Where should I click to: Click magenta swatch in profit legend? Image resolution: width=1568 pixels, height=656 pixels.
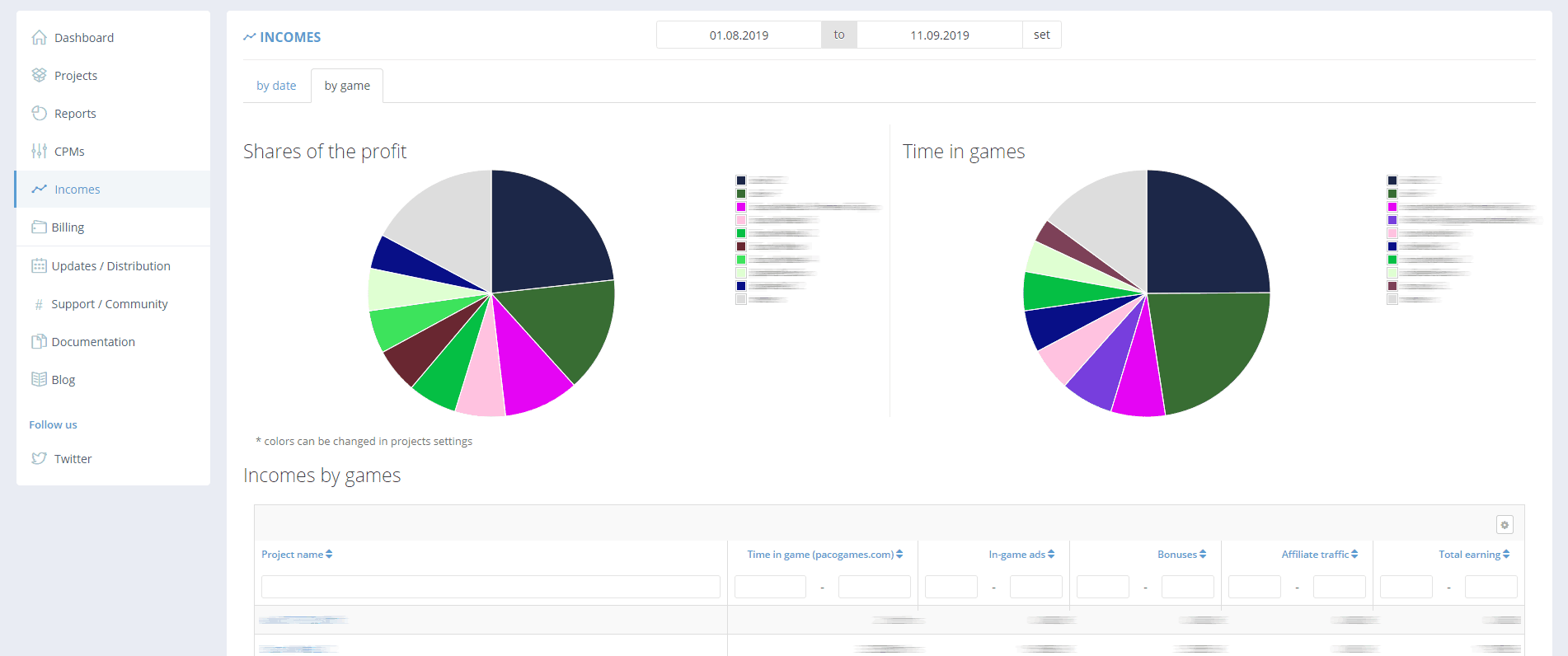[x=741, y=207]
